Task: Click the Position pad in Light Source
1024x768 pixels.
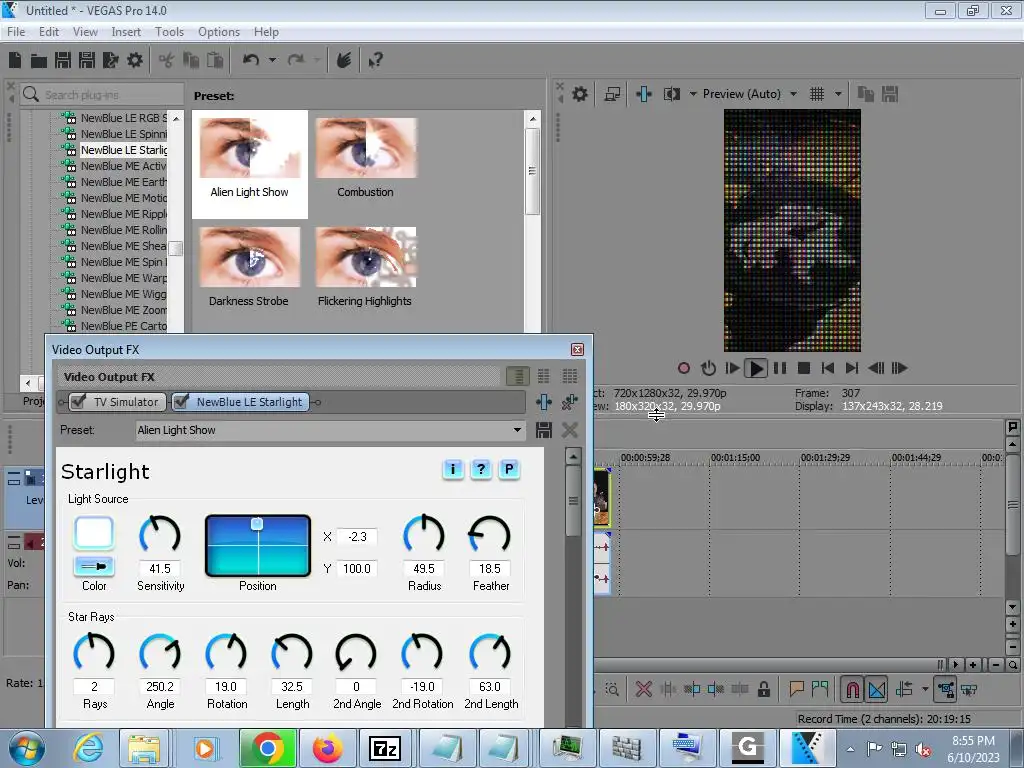Action: pos(258,546)
